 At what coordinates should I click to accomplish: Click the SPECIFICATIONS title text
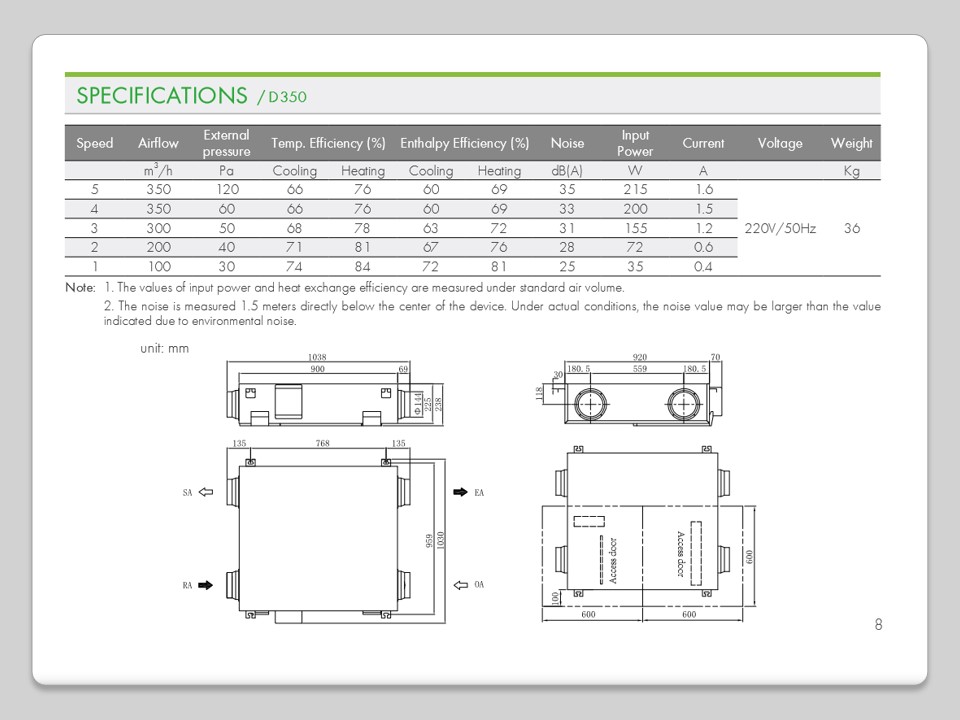coord(162,96)
